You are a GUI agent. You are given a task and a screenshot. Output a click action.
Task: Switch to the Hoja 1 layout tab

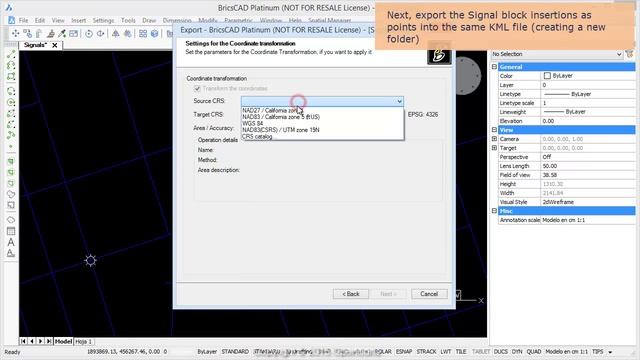coord(83,341)
